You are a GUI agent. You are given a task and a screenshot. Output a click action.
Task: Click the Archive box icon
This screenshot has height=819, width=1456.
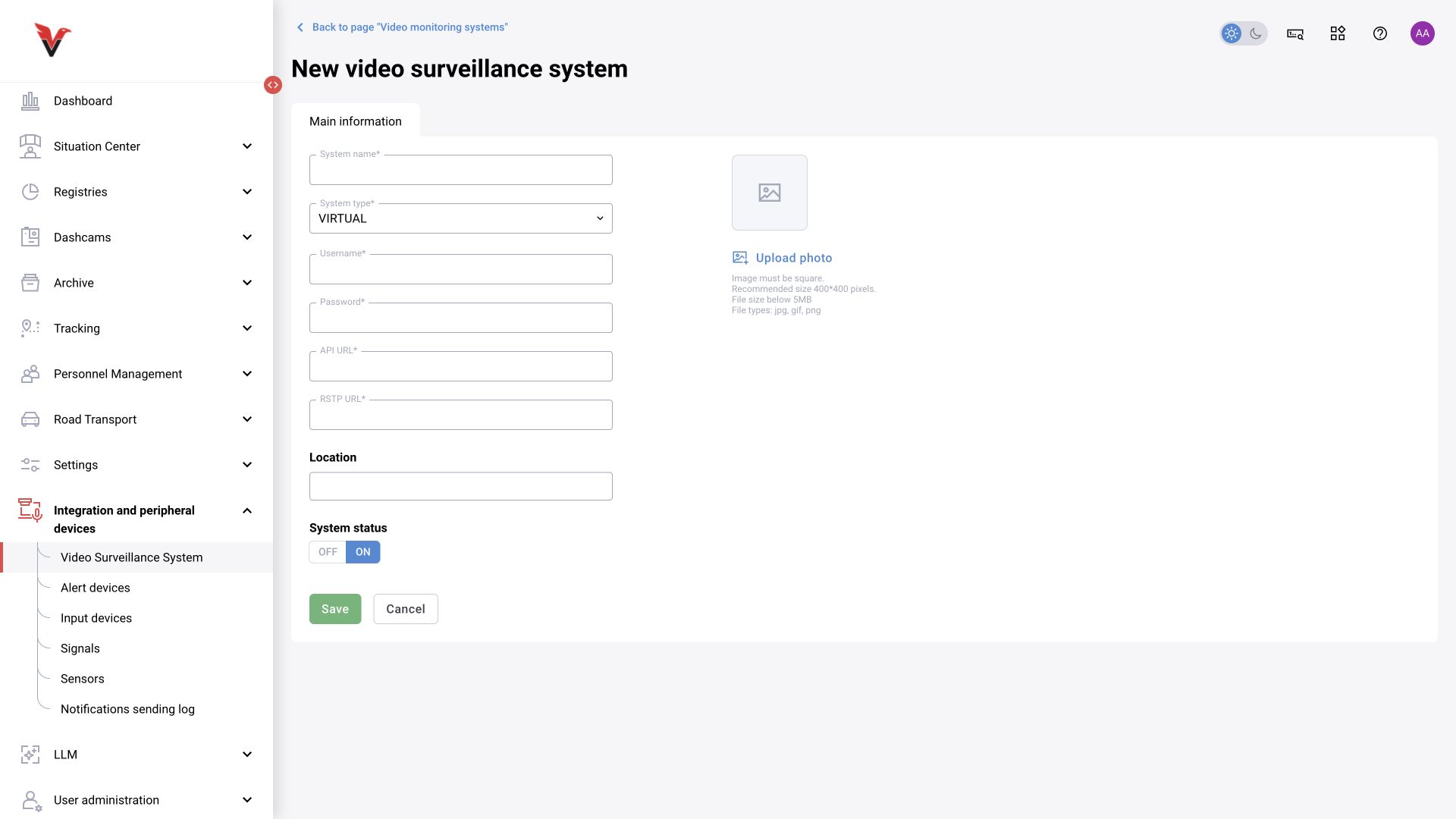tap(30, 283)
